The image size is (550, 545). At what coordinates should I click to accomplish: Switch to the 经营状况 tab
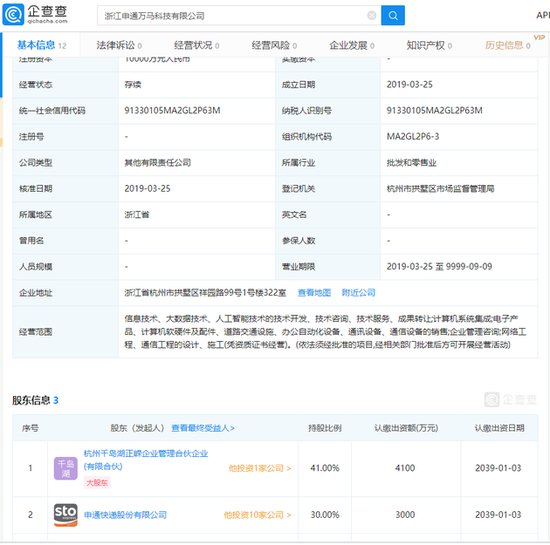click(x=196, y=45)
